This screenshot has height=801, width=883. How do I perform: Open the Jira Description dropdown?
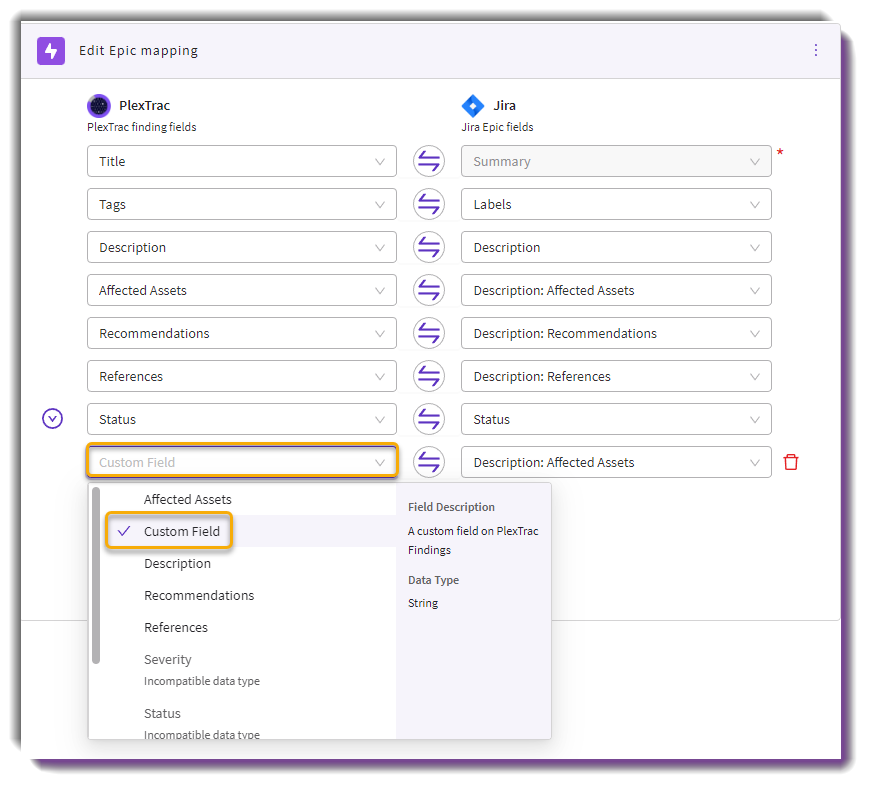(x=616, y=247)
